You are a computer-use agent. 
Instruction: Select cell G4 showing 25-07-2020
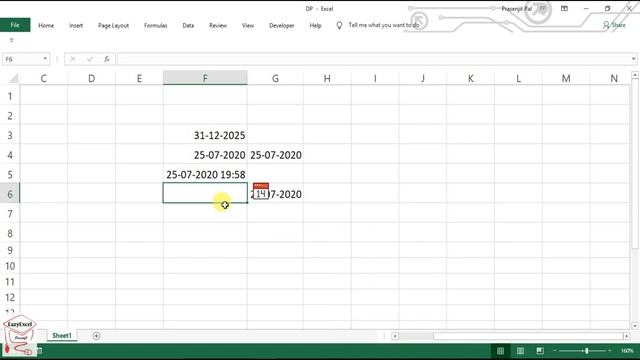pos(276,155)
